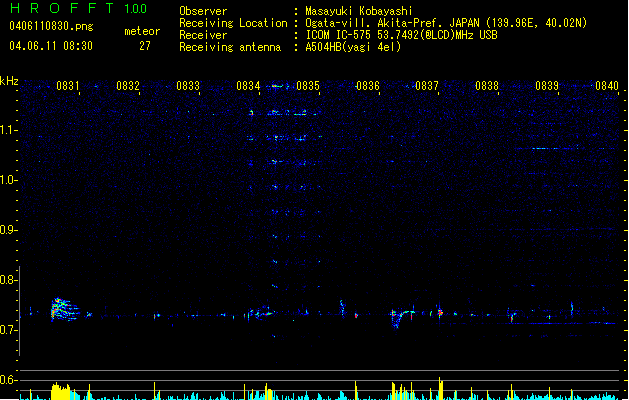Click the 0.9 kHz axis label
The image size is (629, 400).
point(8,230)
